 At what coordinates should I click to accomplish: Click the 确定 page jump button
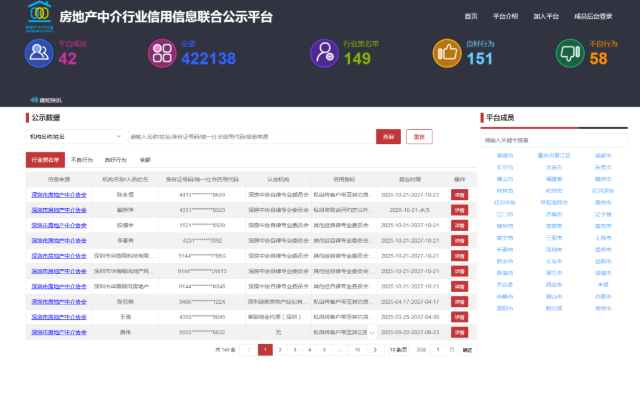tap(467, 350)
